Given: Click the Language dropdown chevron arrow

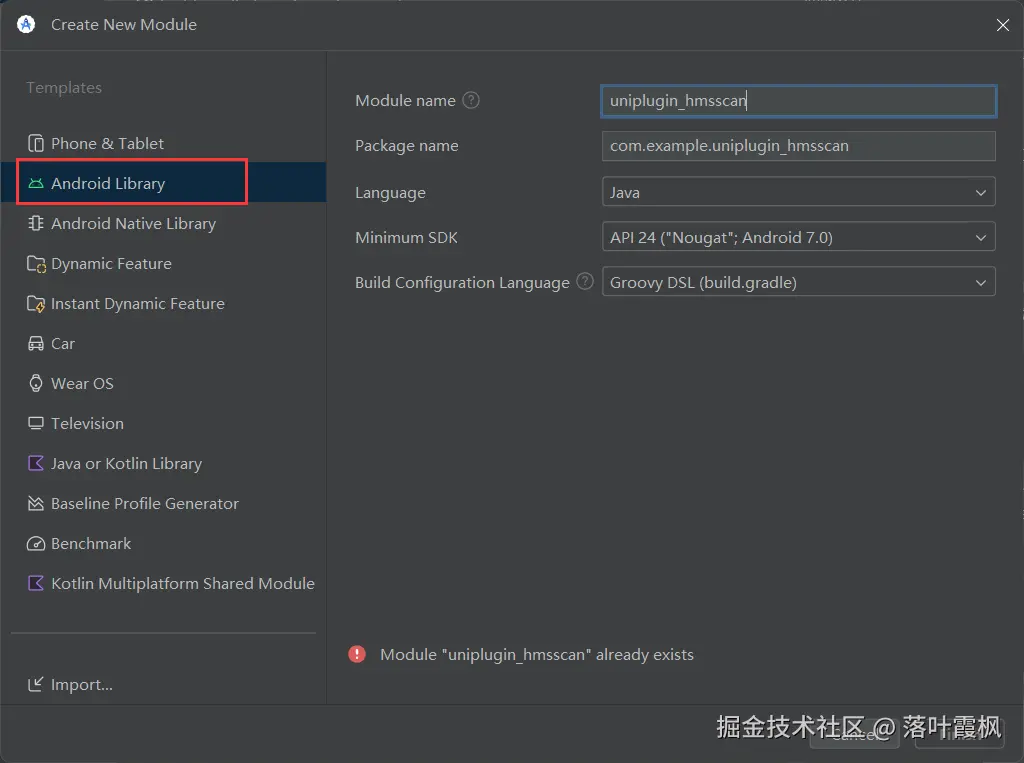Looking at the screenshot, I should tap(980, 193).
